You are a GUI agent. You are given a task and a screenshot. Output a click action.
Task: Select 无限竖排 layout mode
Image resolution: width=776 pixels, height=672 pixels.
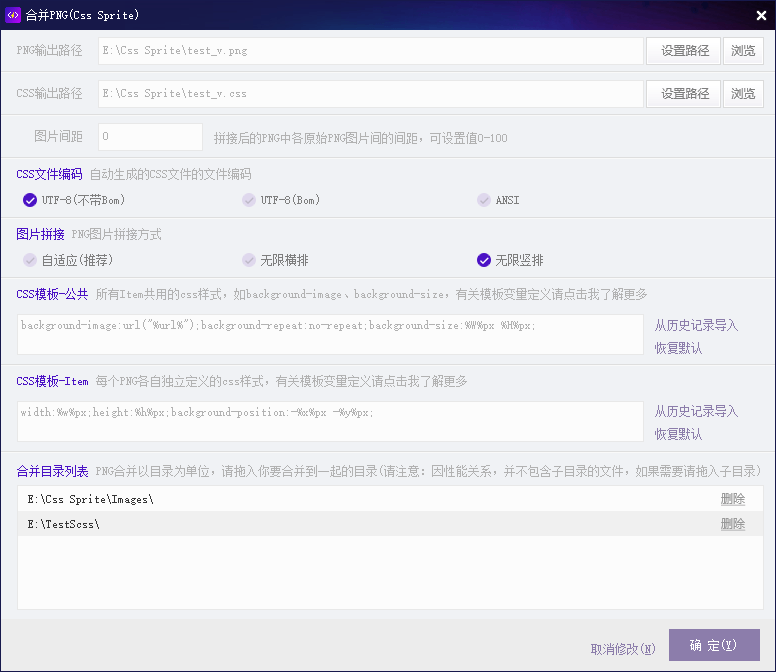pos(484,260)
